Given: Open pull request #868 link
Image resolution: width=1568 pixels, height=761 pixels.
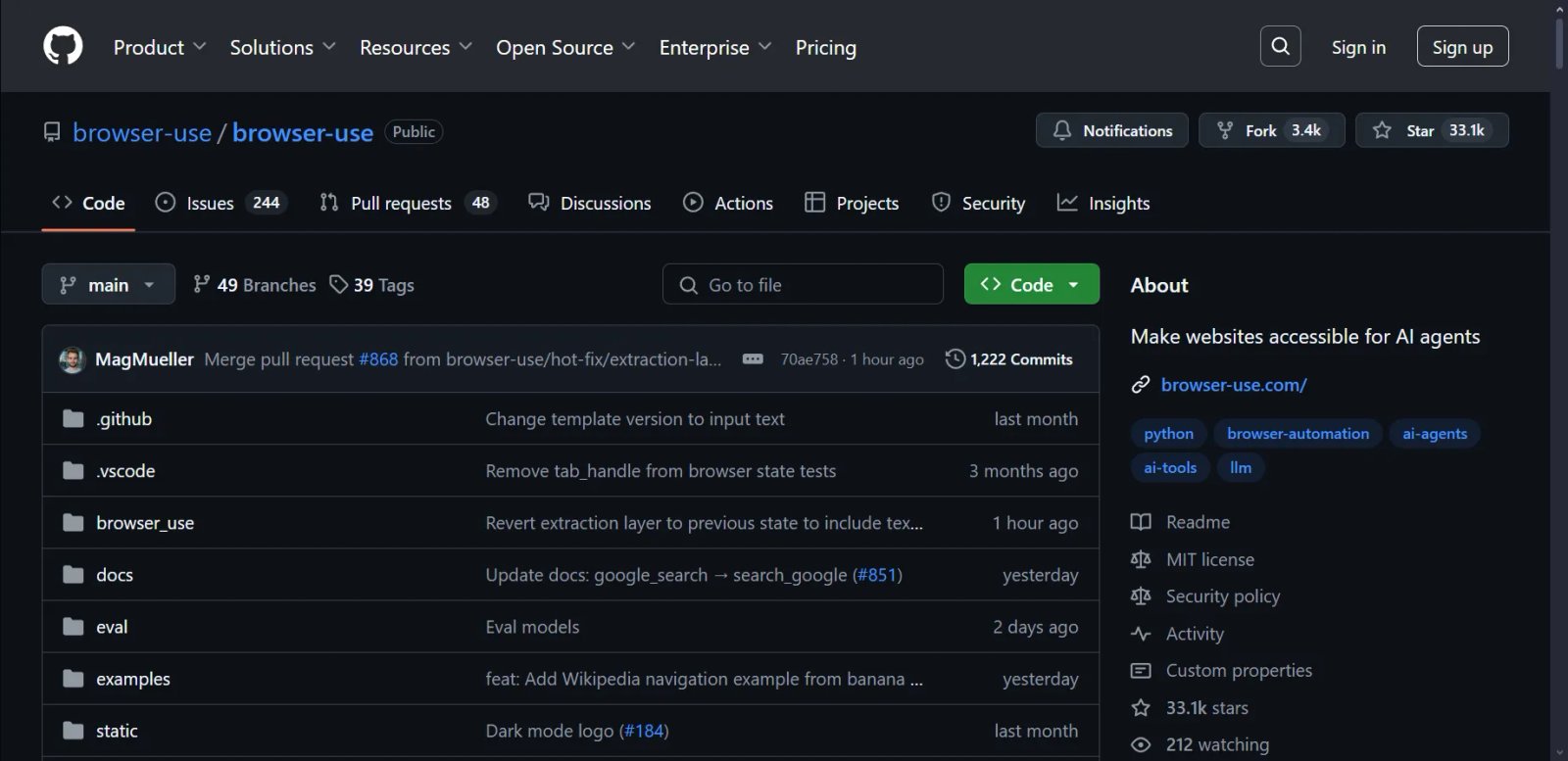Looking at the screenshot, I should (378, 359).
